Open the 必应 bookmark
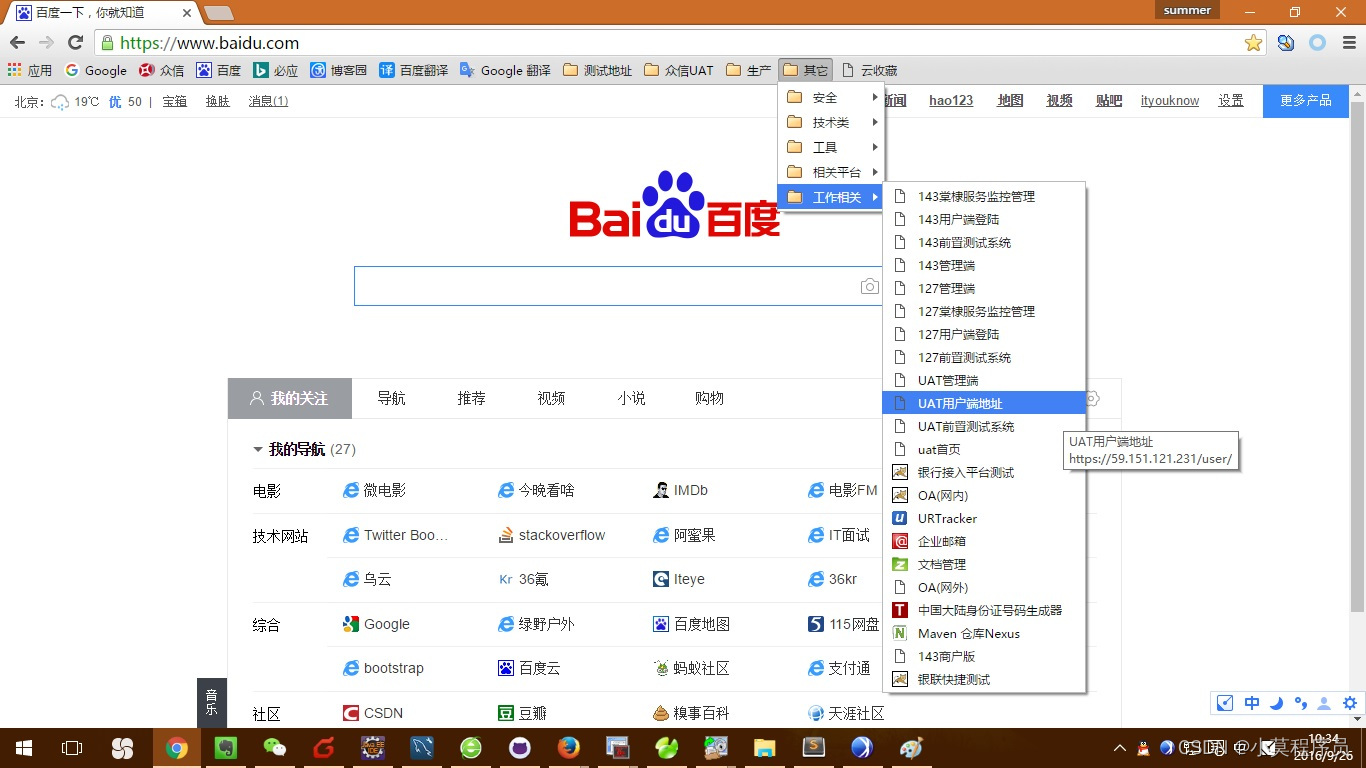This screenshot has width=1366, height=768. click(x=276, y=70)
